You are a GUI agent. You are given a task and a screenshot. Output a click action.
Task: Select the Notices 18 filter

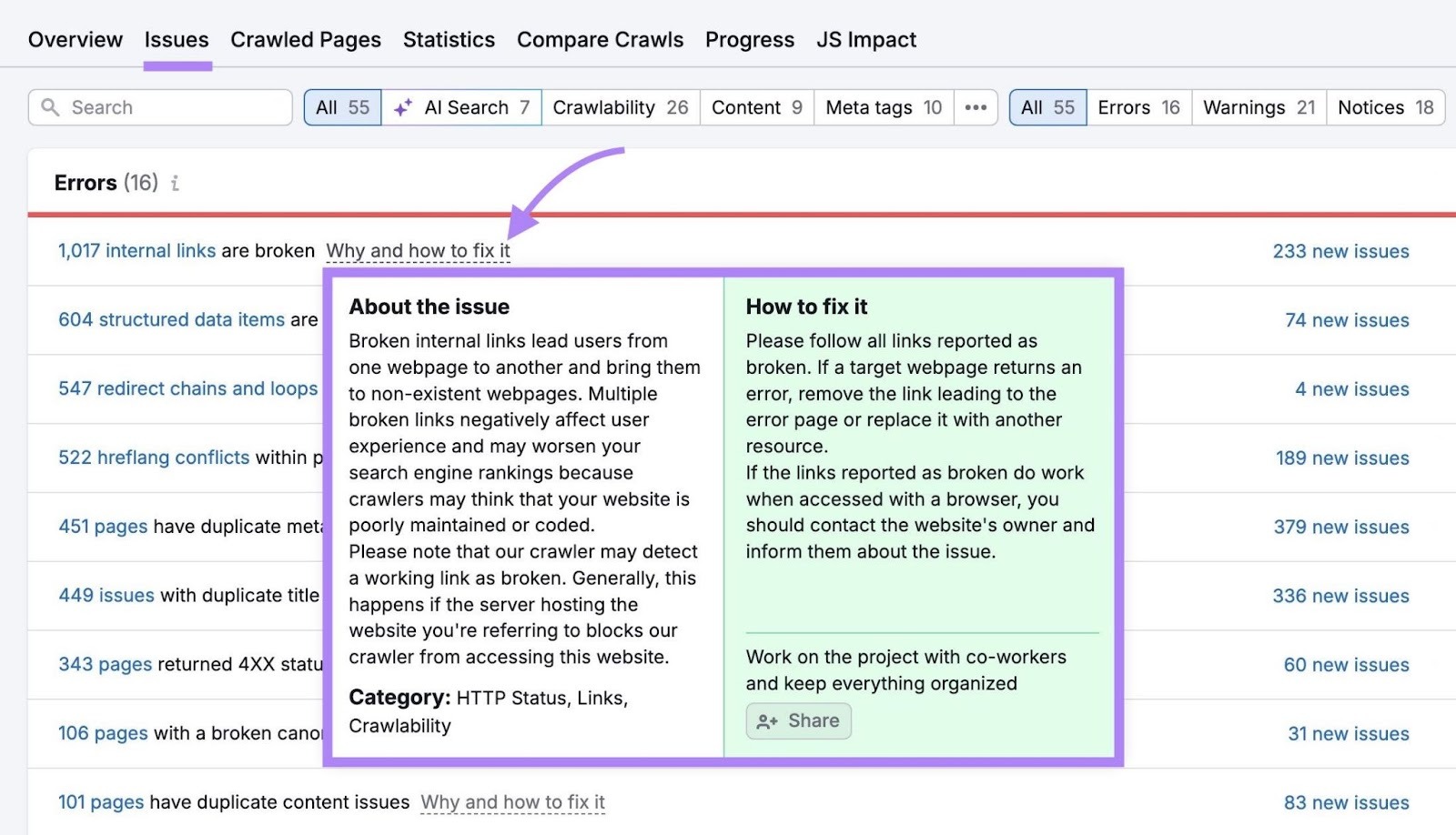pos(1384,106)
